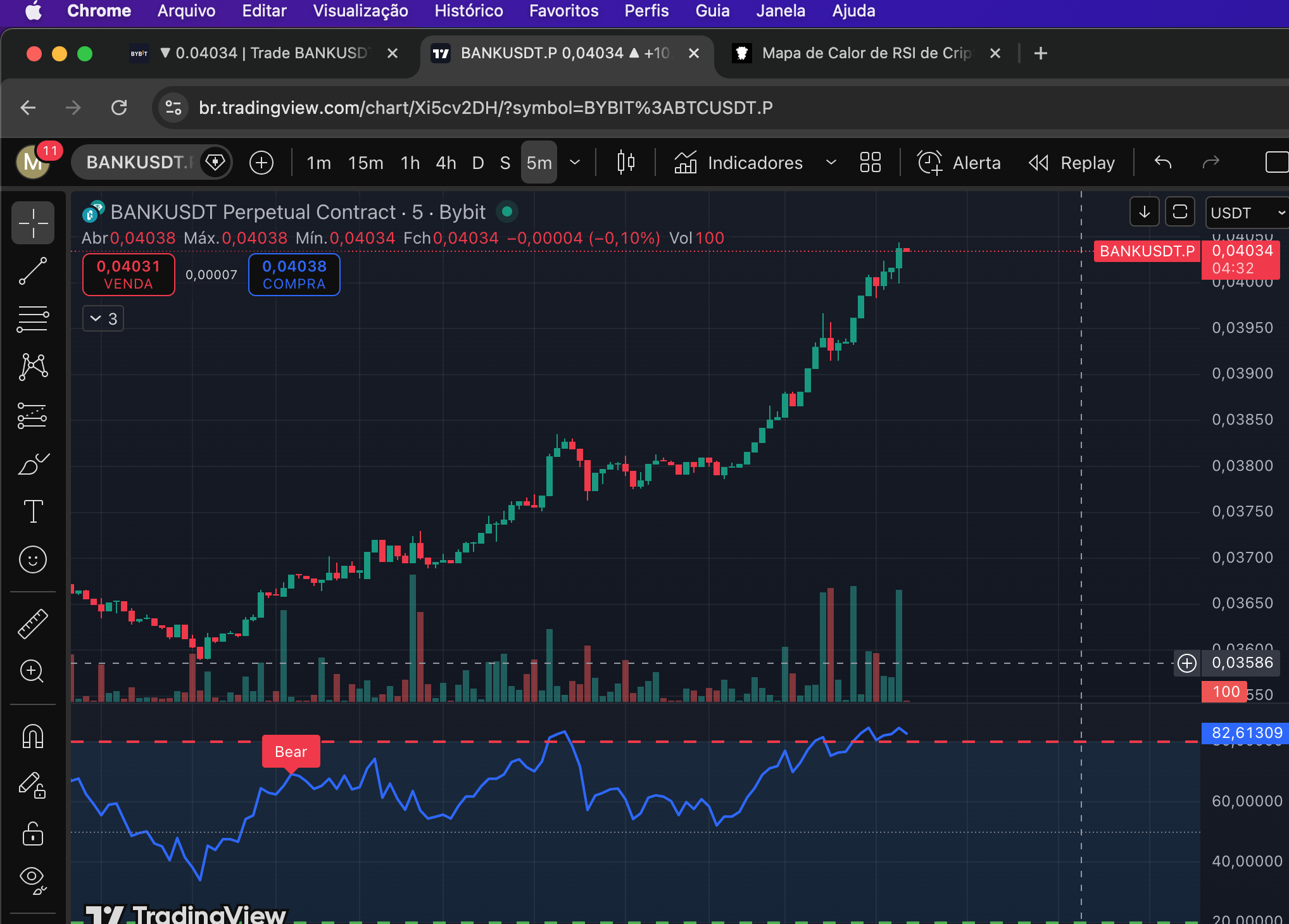Click the browser address bar URL
The width and height of the screenshot is (1289, 924).
485,108
